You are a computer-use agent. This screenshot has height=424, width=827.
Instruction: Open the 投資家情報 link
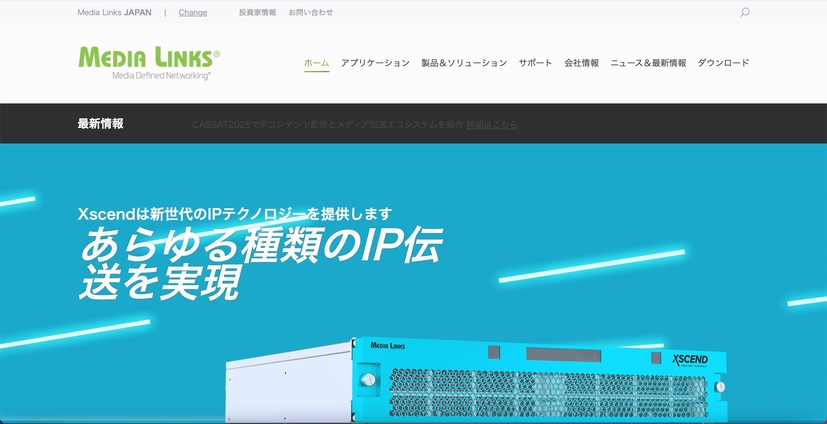257,13
